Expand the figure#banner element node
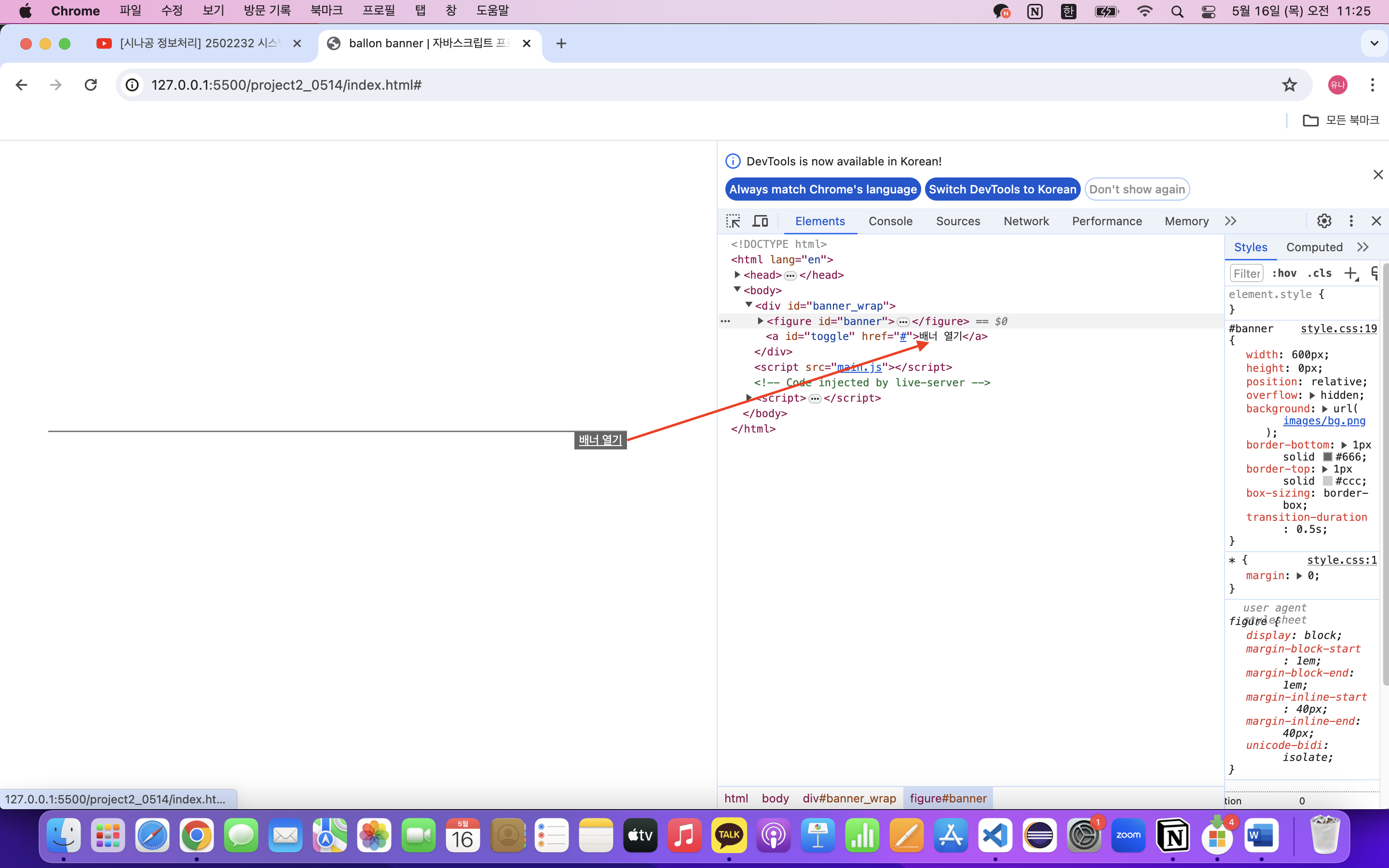Screen dimensions: 1389x868 point(761,321)
